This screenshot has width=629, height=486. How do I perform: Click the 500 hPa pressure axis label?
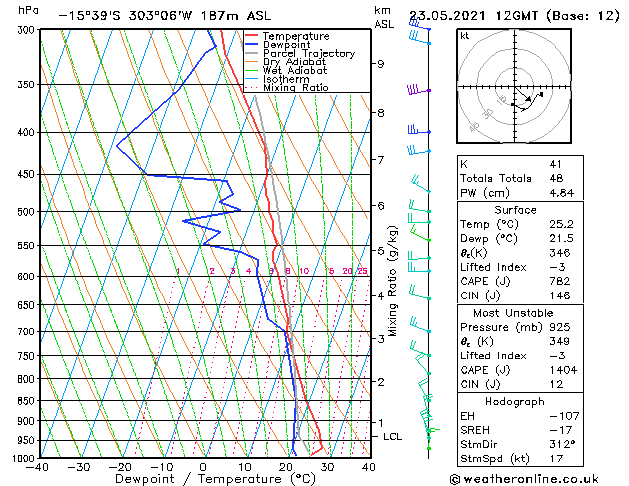pos(27,212)
